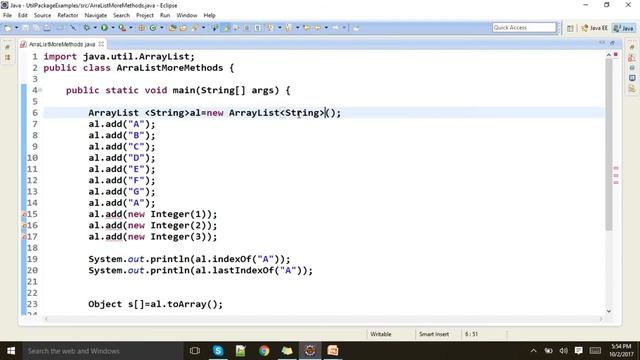Click the New Java Class icon
The width and height of the screenshot is (640, 360).
(153, 28)
